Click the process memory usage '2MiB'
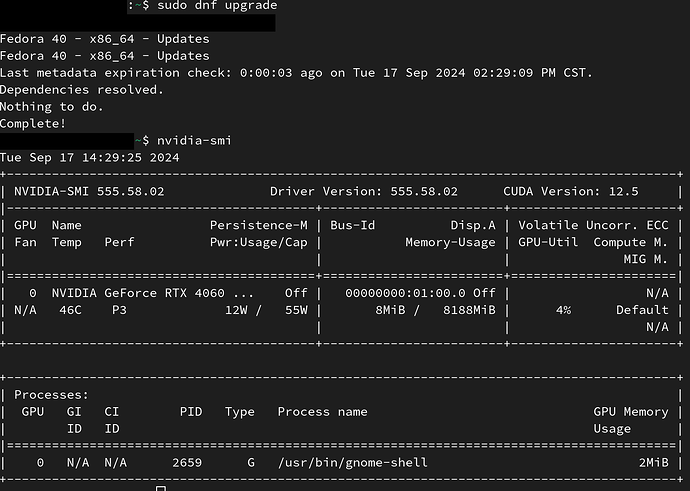The height and width of the screenshot is (491, 690). click(x=653, y=463)
